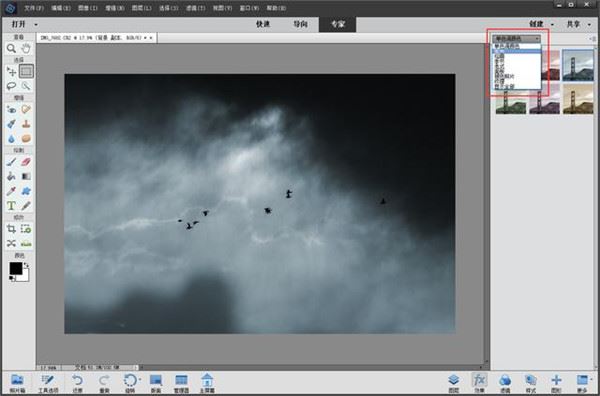600x396 pixels.
Task: Switch to 快速 mode tab
Action: 263,24
